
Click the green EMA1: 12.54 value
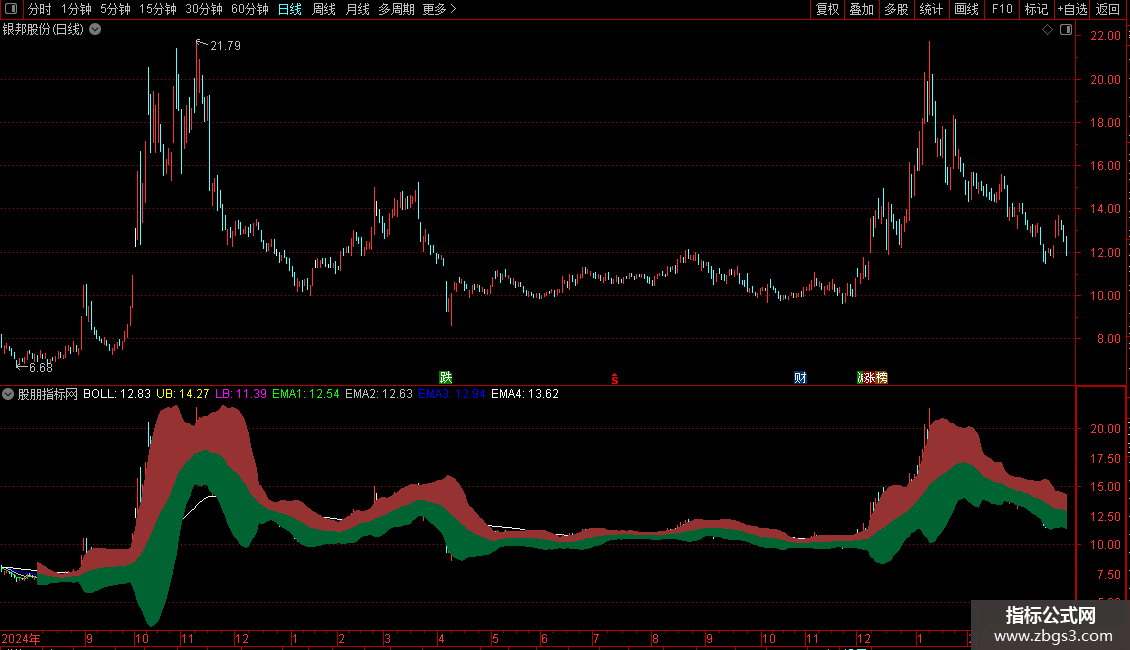pyautogui.click(x=306, y=394)
